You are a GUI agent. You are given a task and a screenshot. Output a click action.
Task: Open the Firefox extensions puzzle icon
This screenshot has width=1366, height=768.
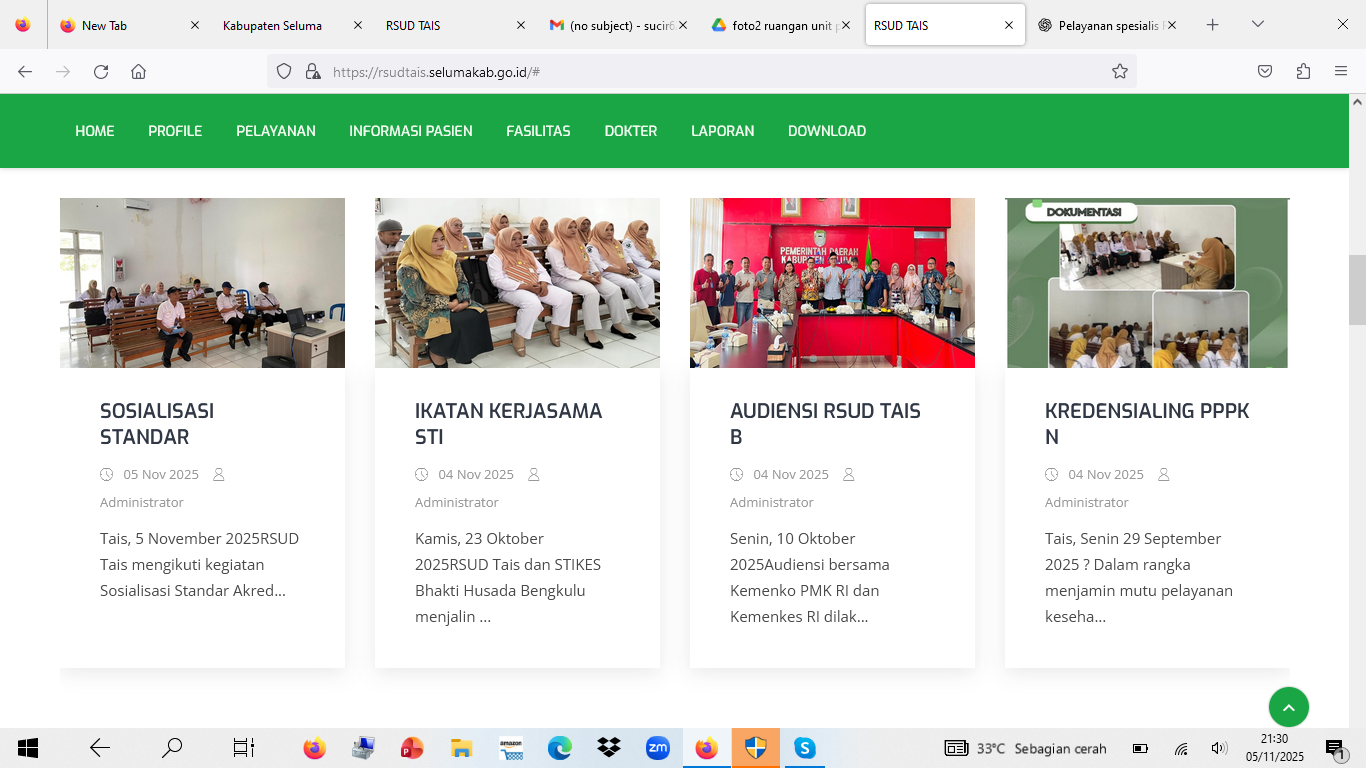[x=1303, y=71]
